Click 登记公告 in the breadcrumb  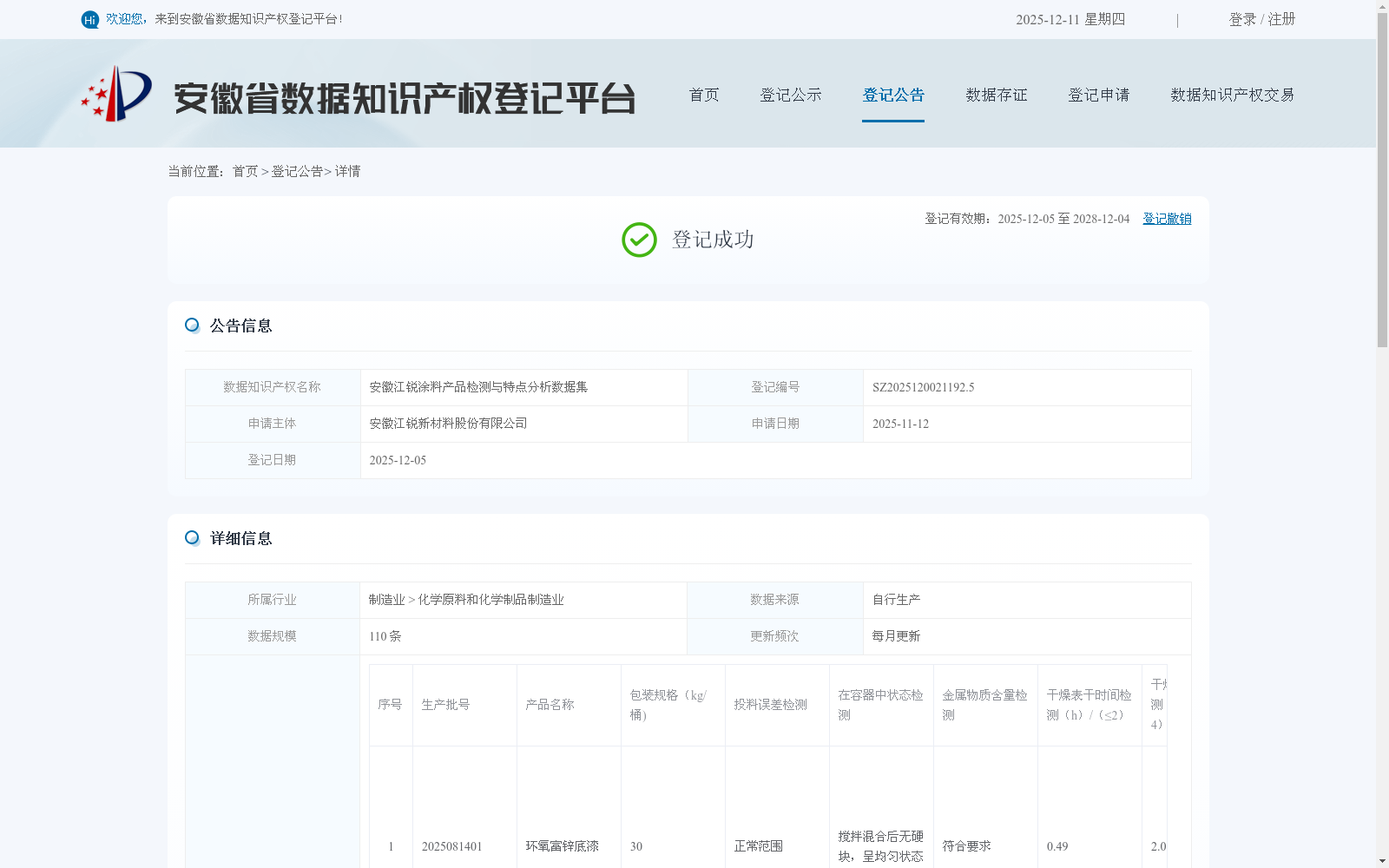pyautogui.click(x=297, y=171)
